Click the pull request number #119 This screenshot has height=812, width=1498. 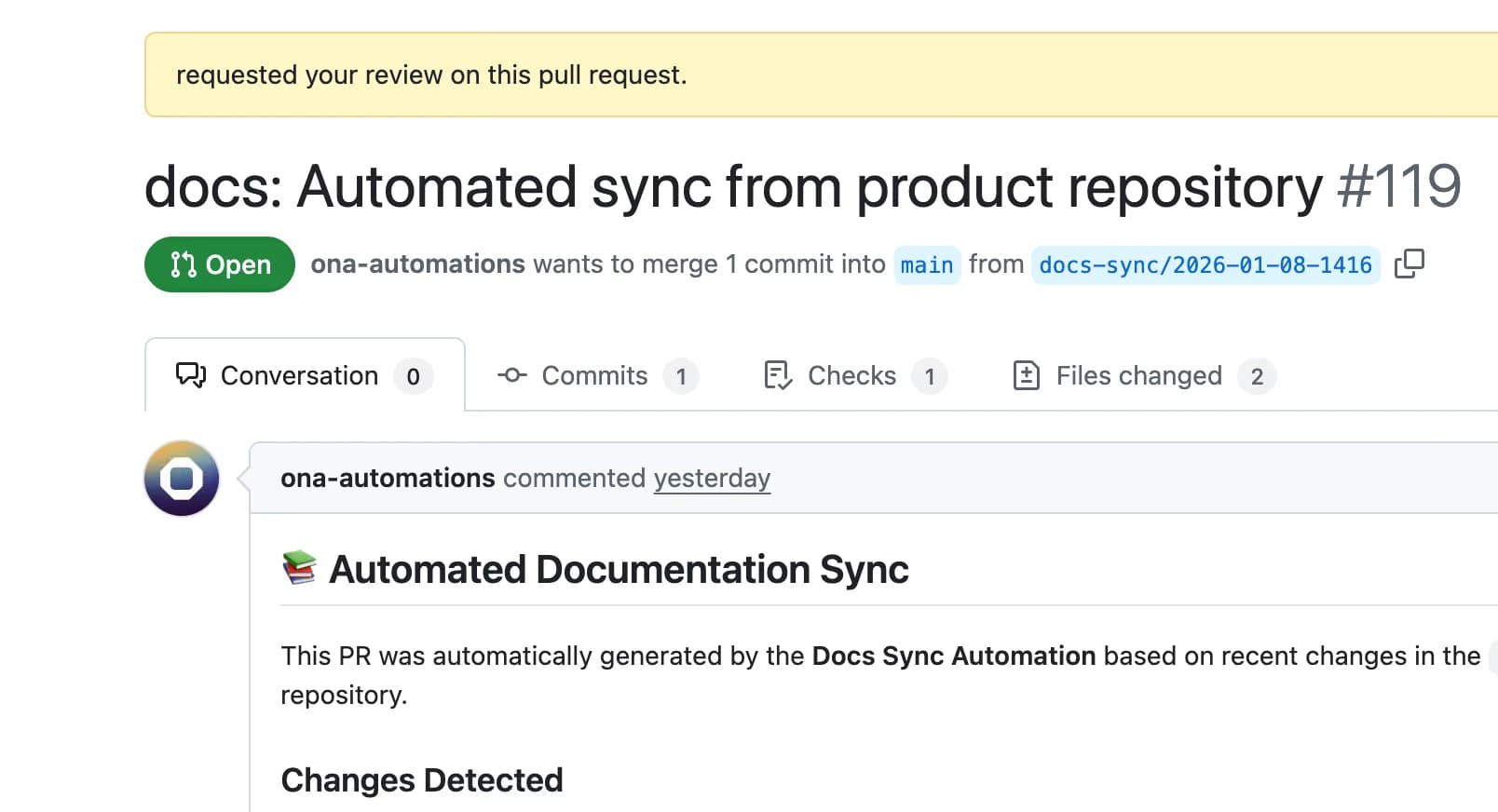point(1398,186)
